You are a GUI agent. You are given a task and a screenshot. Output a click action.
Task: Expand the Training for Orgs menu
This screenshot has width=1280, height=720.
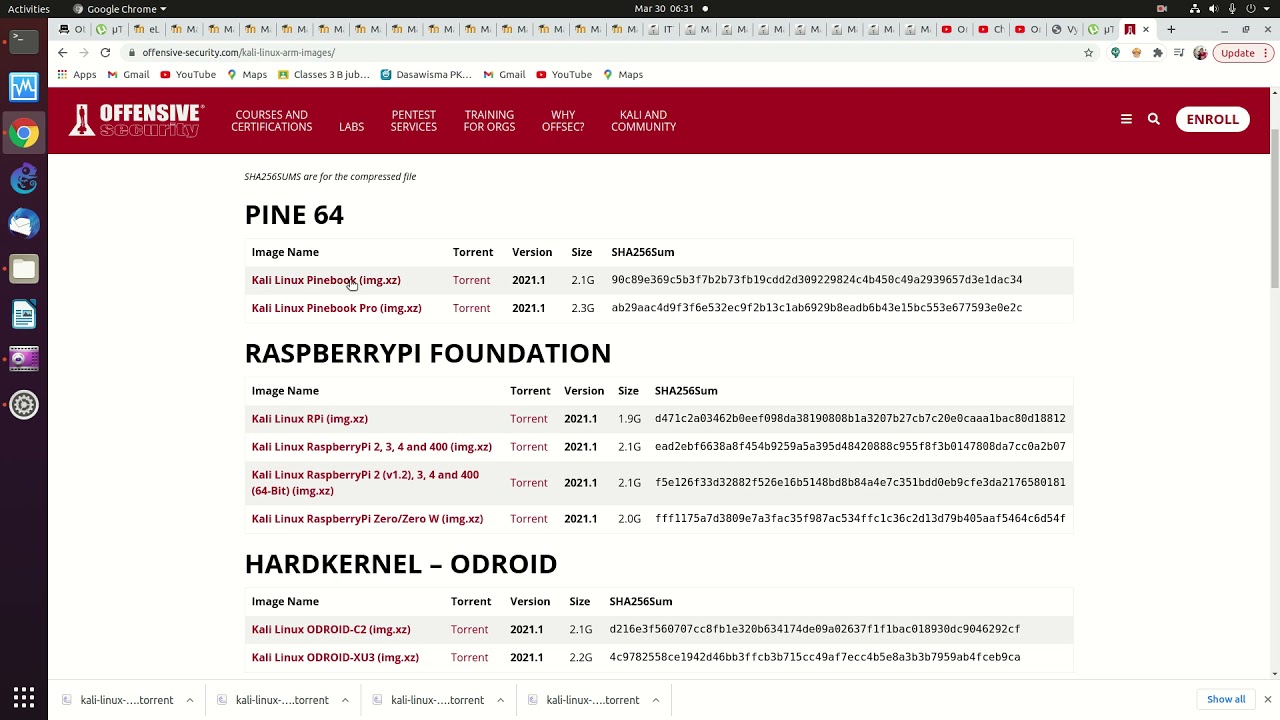click(x=489, y=121)
